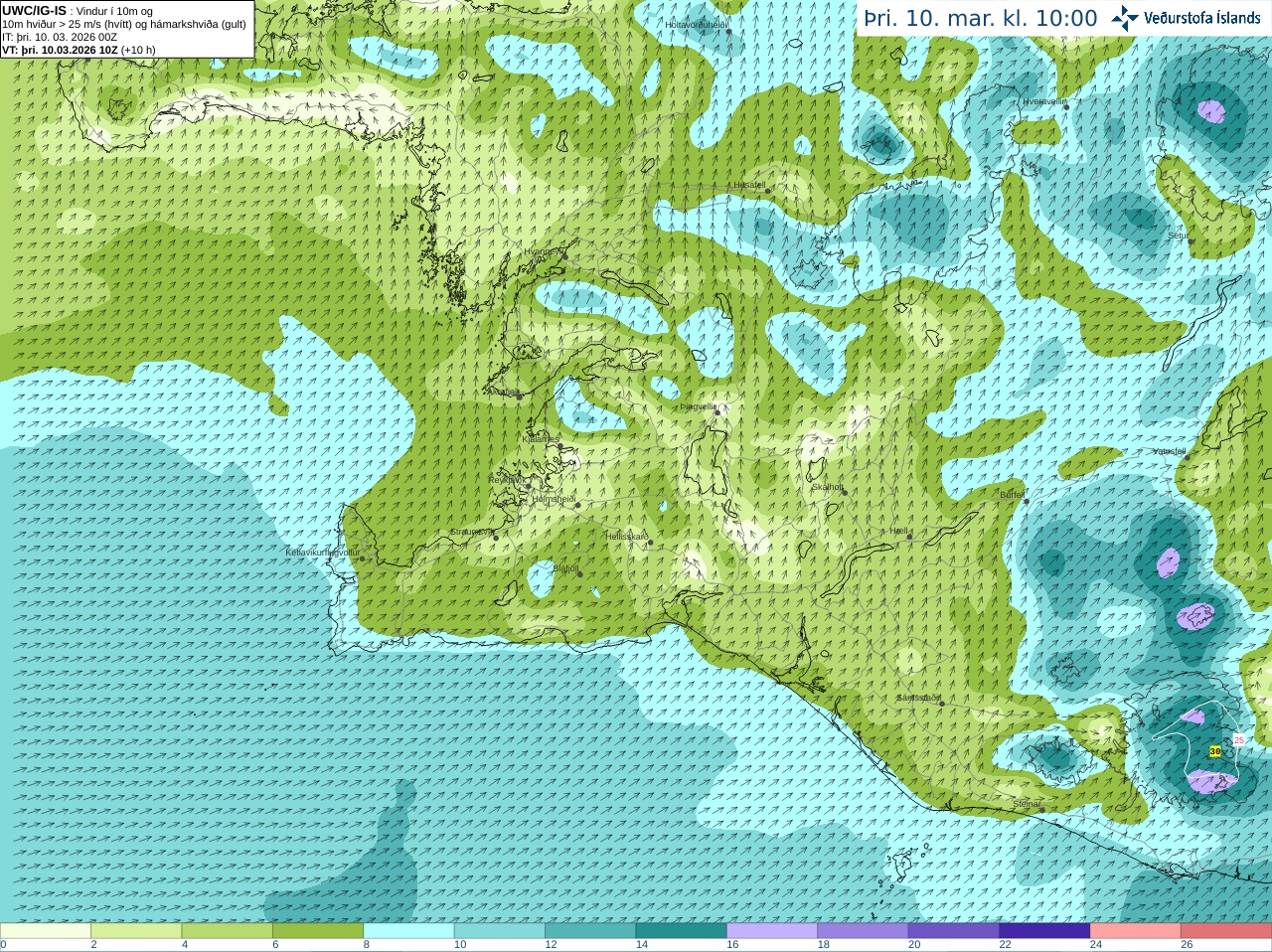Select the 4–6 m/s green legend swatch
The image size is (1272, 952).
(x=227, y=931)
